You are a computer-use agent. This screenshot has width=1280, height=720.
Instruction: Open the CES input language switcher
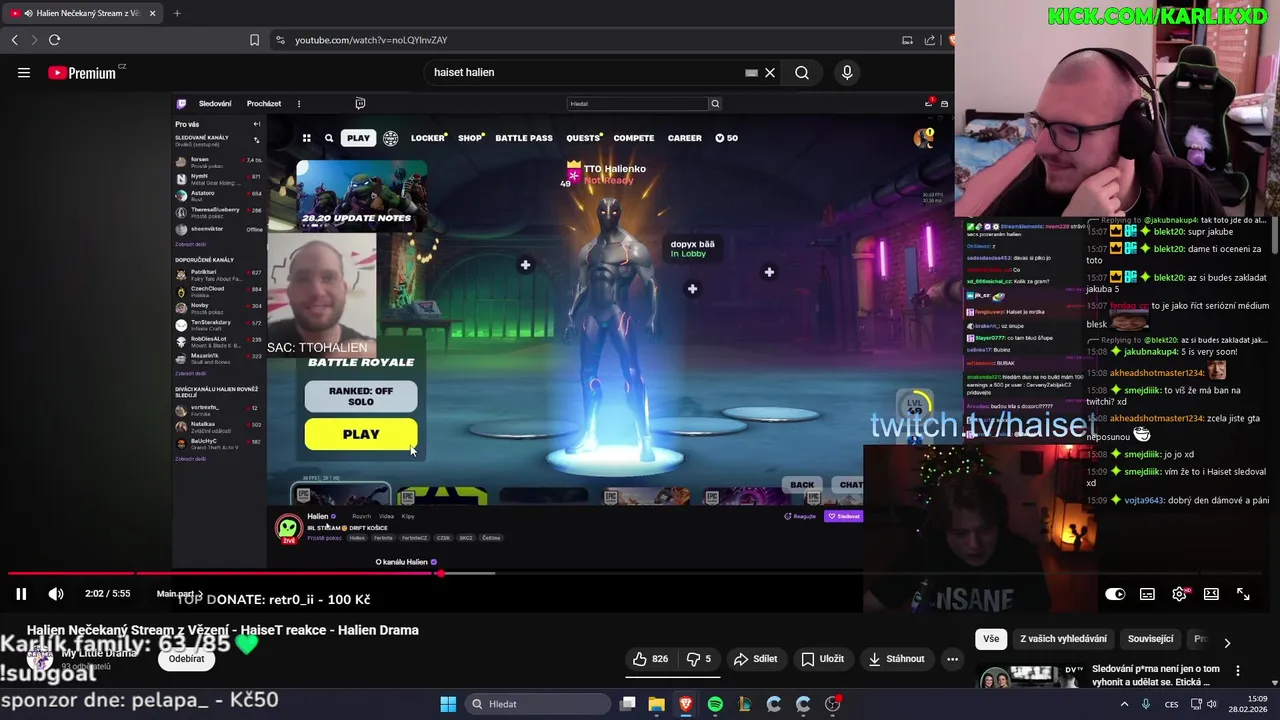pyautogui.click(x=1171, y=704)
